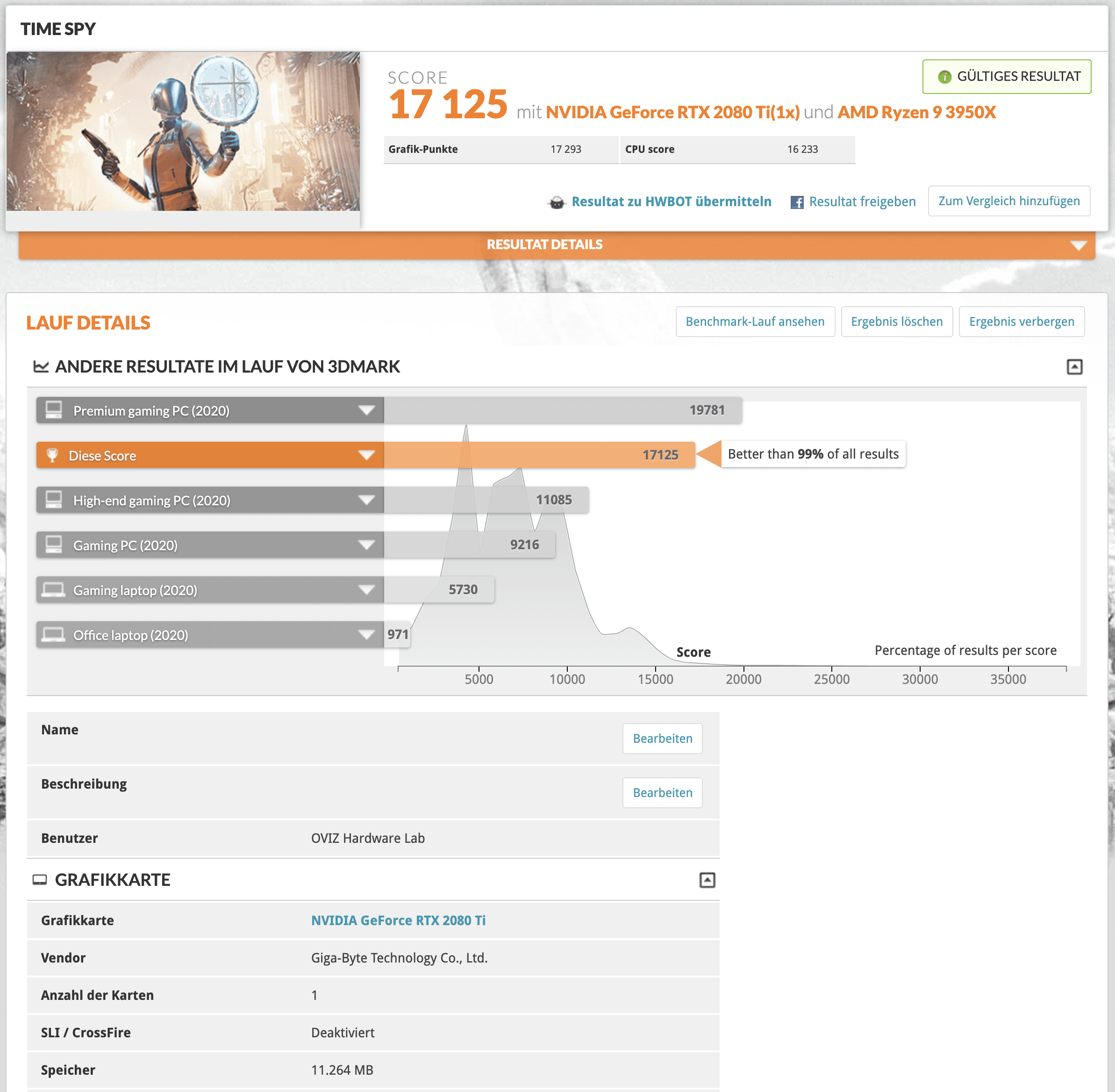The image size is (1115, 1092).
Task: Click the 'Better than 99% of all results' label
Action: tap(813, 454)
